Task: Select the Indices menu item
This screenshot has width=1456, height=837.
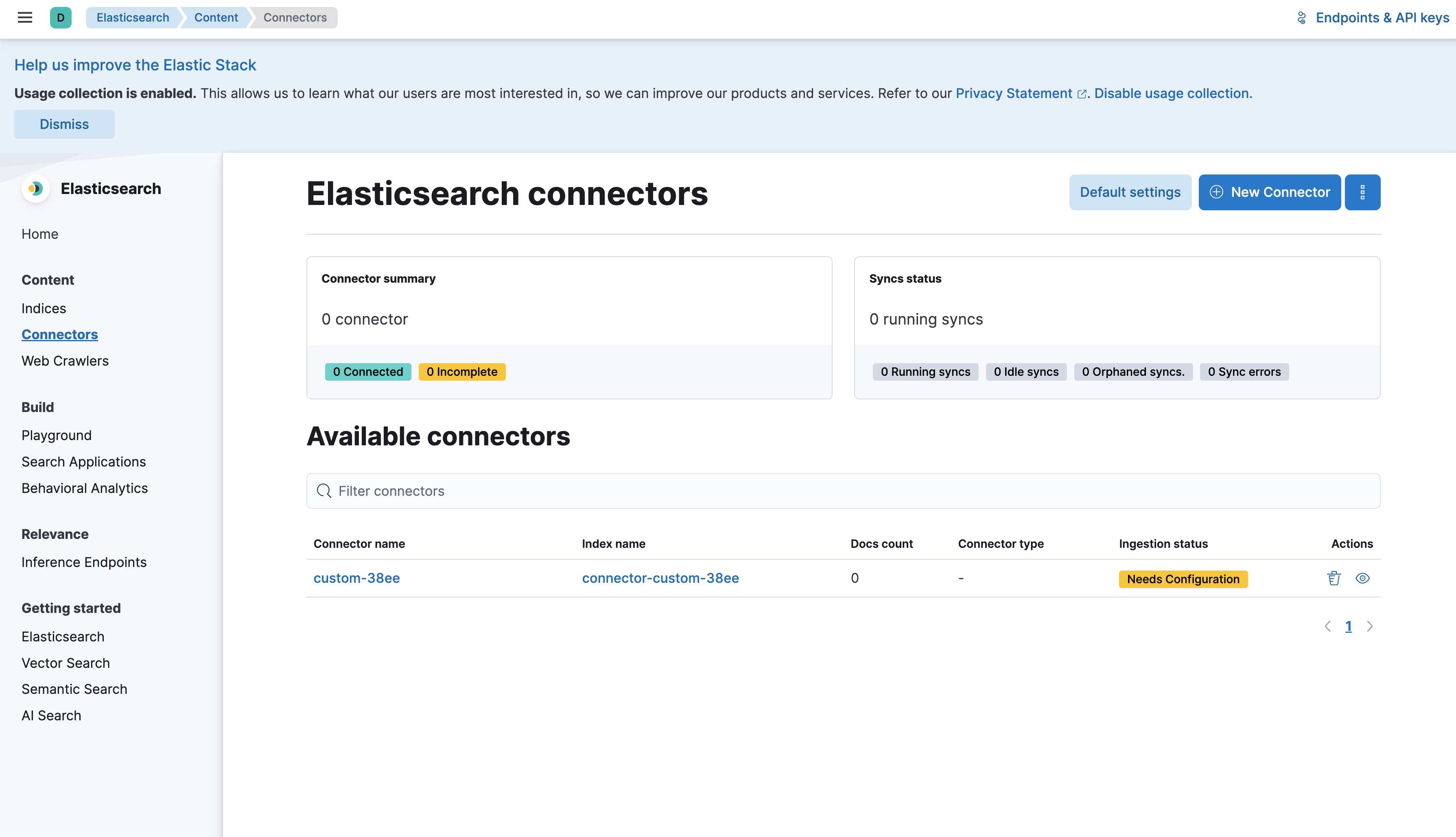Action: tap(44, 308)
